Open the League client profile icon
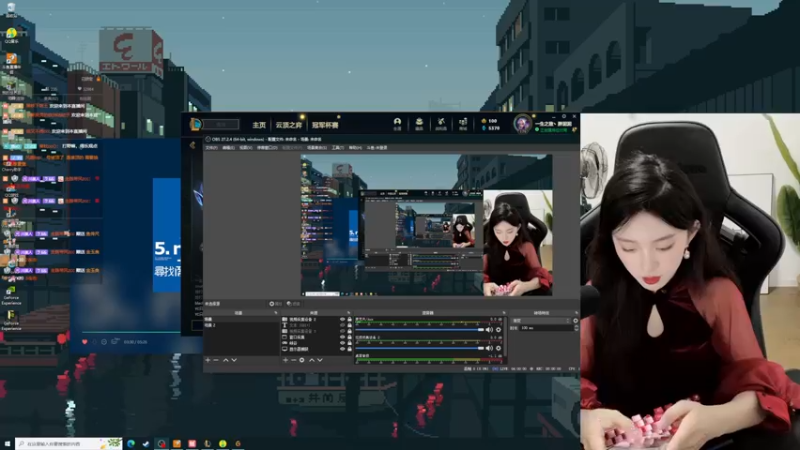800x450 pixels. point(397,123)
